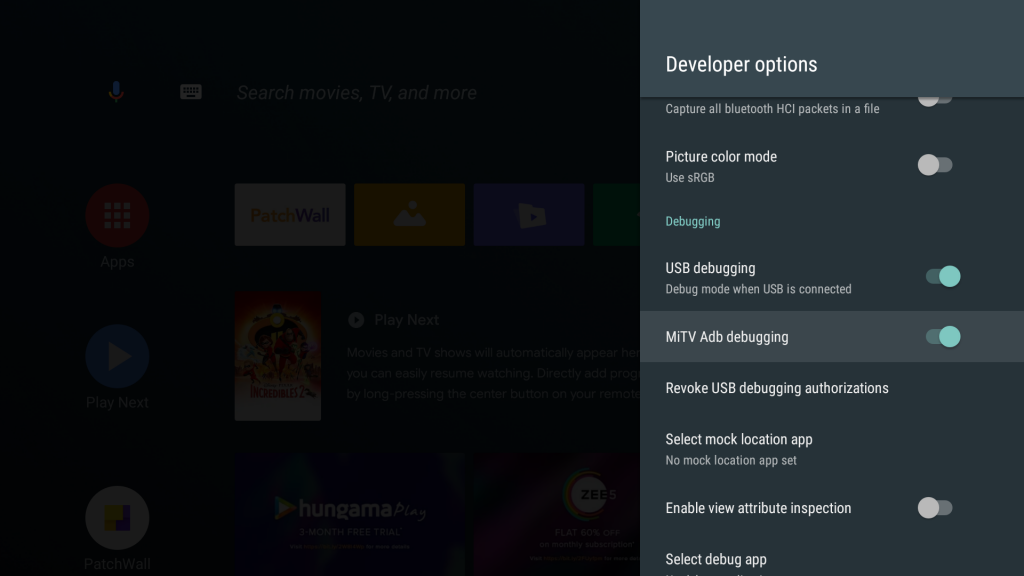Image resolution: width=1024 pixels, height=576 pixels.
Task: Select the USB debugging row label
Action: 711,268
